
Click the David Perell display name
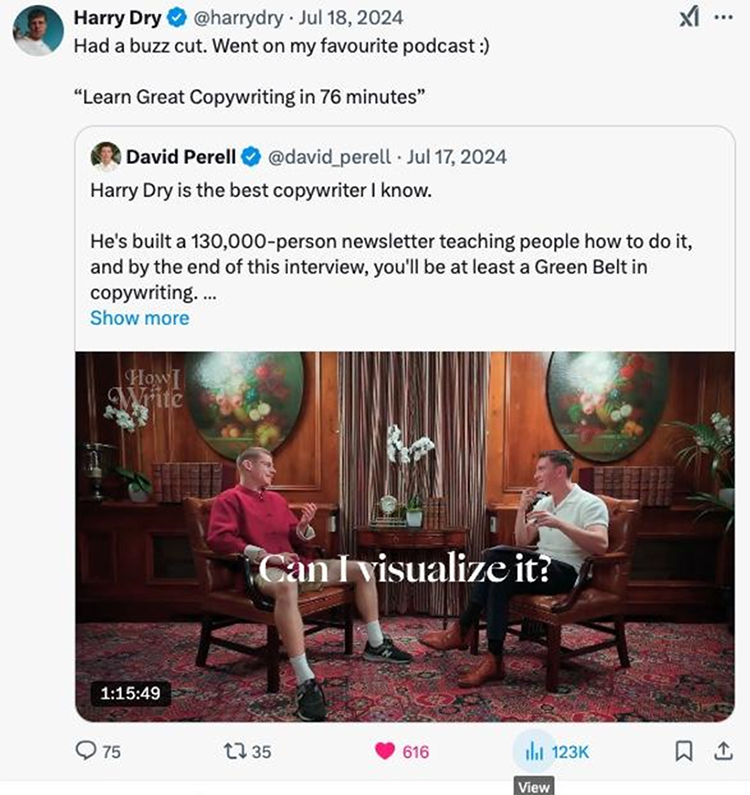181,156
